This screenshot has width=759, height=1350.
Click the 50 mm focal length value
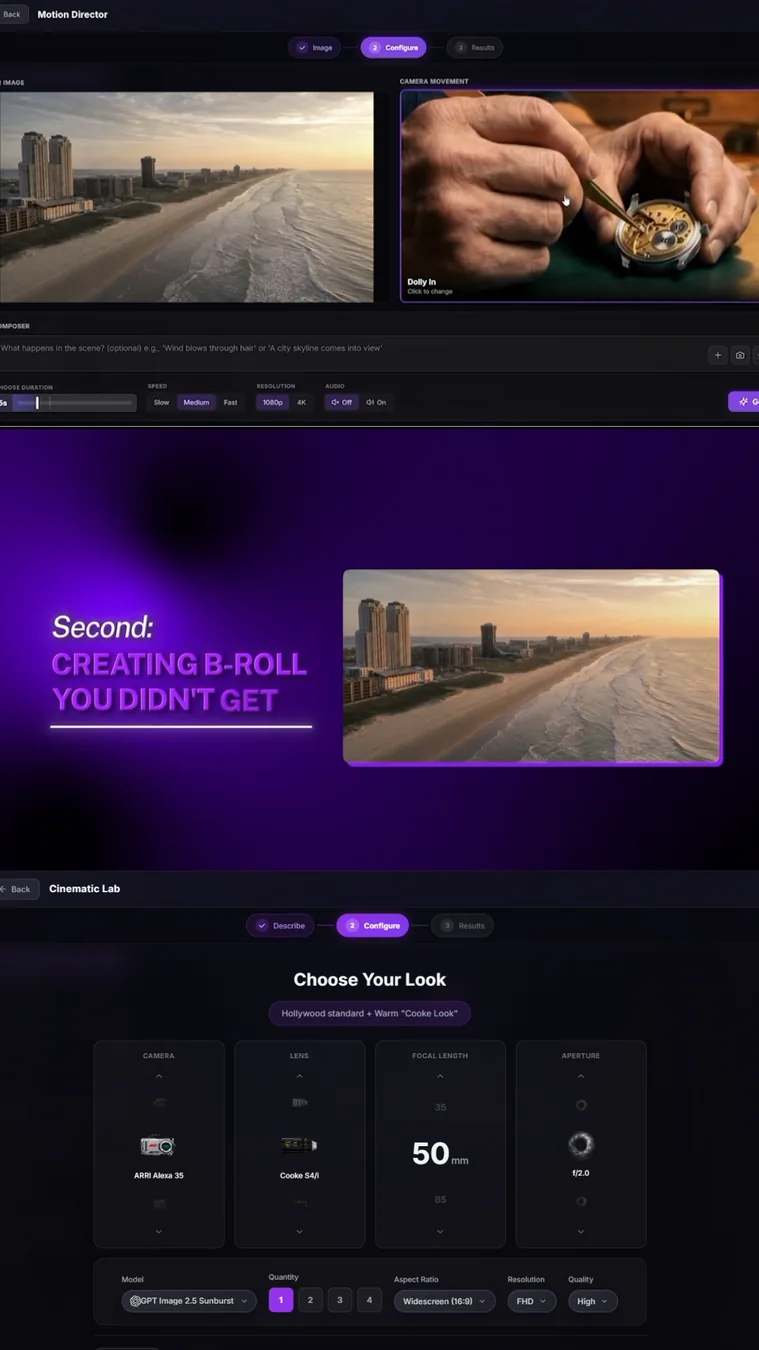(440, 1153)
